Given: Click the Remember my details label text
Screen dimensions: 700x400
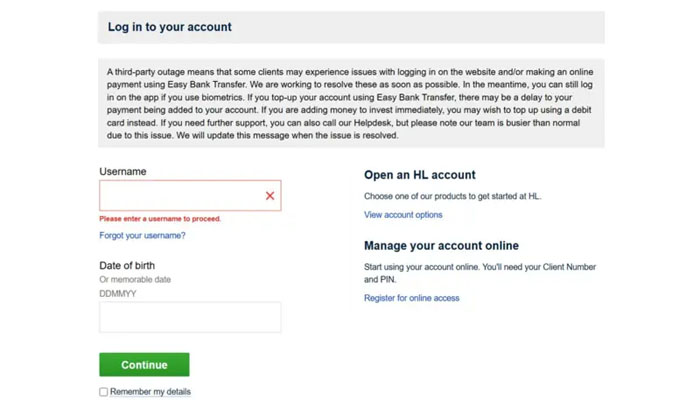Looking at the screenshot, I should click(x=150, y=392).
